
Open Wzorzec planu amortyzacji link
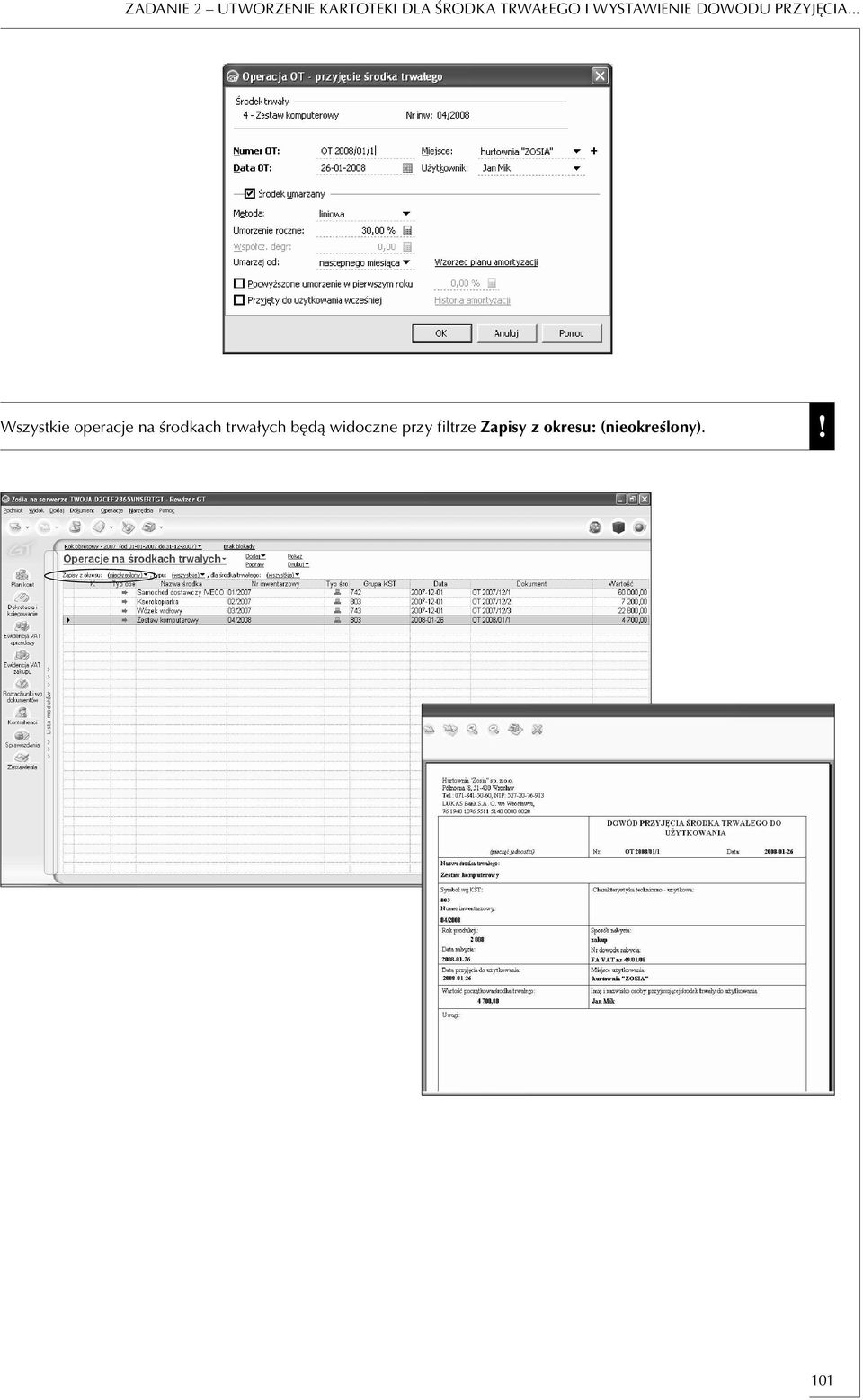[486, 262]
